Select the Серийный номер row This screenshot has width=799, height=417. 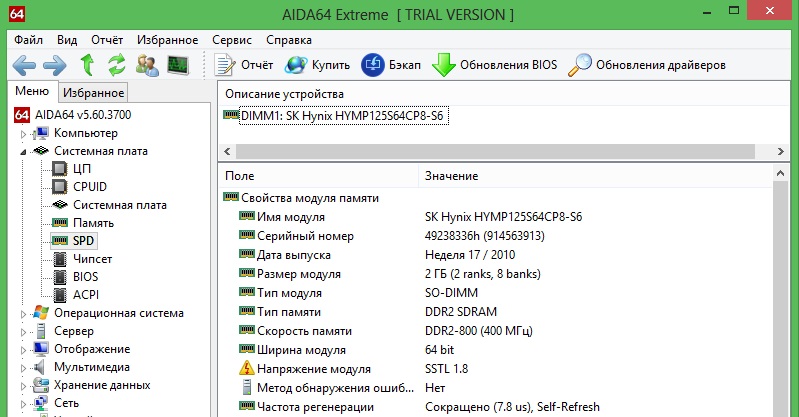tap(305, 236)
